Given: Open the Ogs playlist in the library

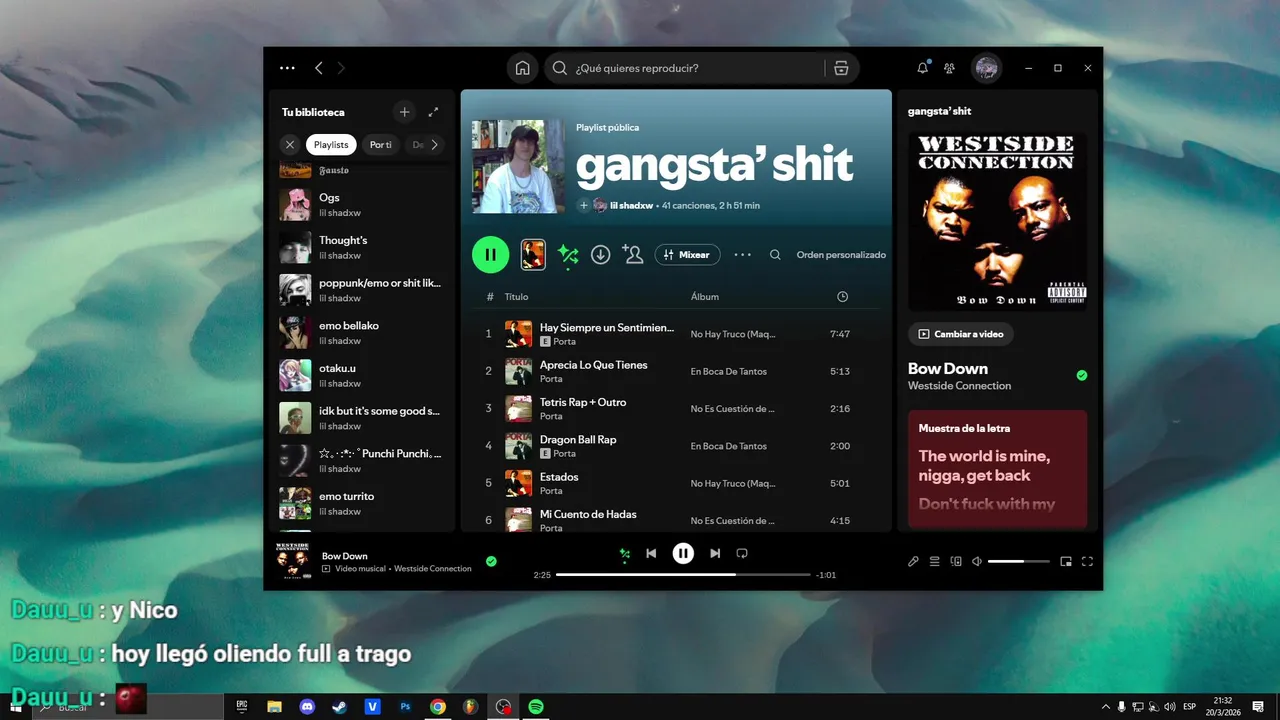Looking at the screenshot, I should click(362, 204).
